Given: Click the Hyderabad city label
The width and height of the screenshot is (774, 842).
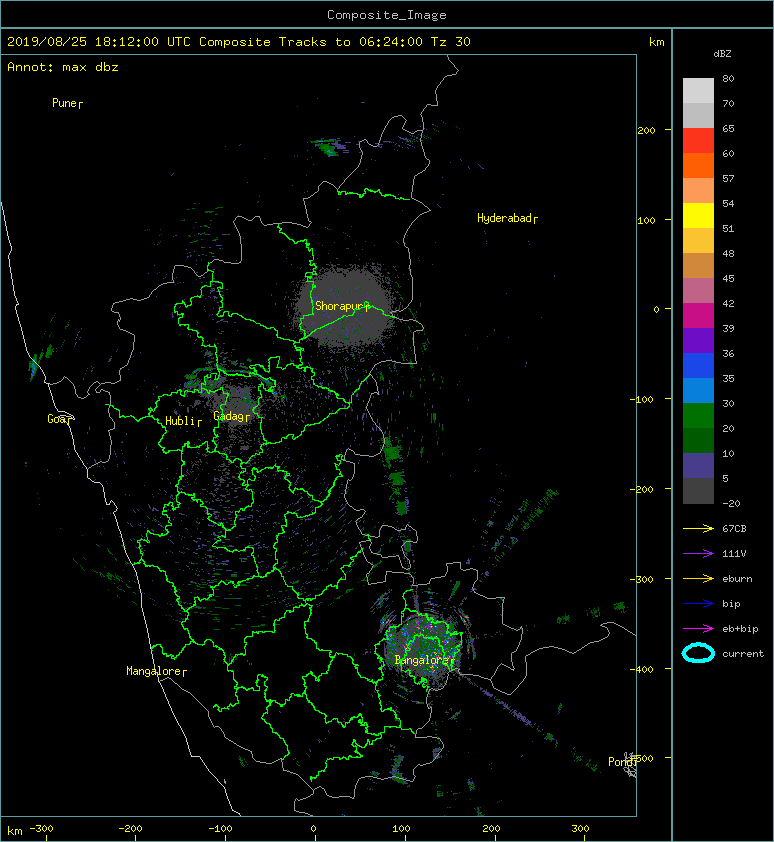Looking at the screenshot, I should tap(507, 219).
